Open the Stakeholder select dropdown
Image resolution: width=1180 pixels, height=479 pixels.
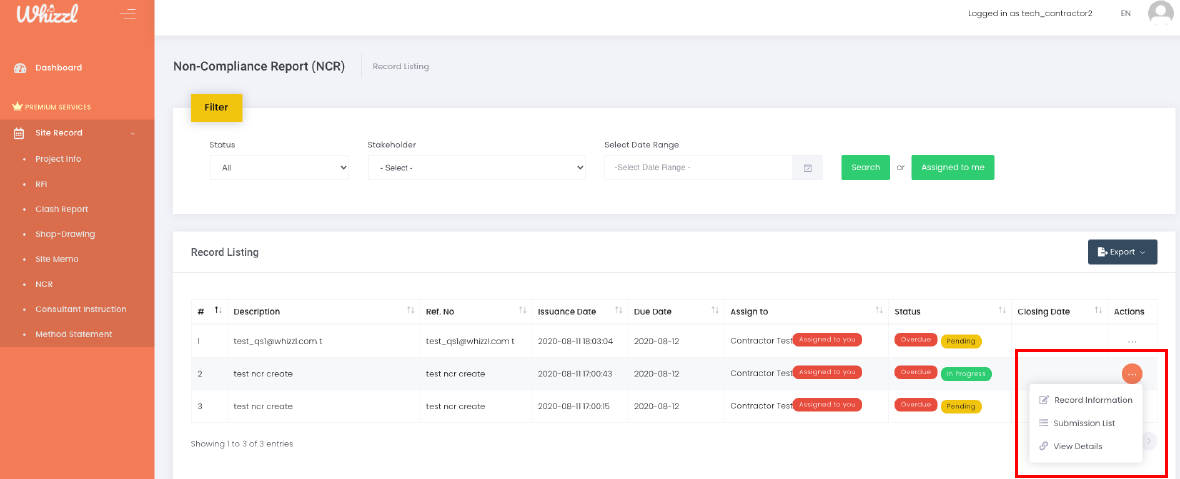coord(476,168)
